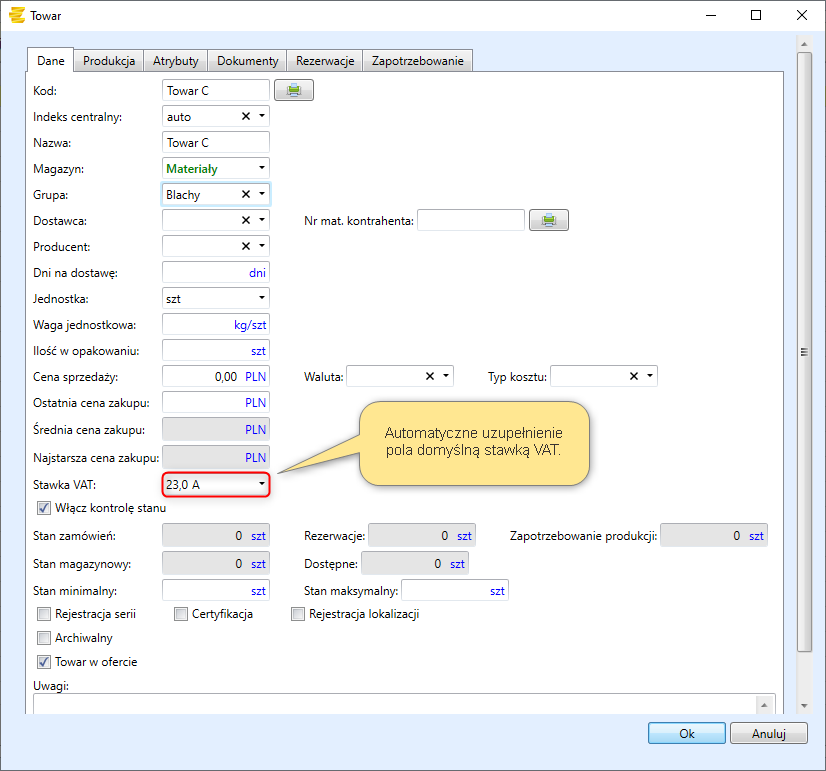Switch to the Produkcja tab
This screenshot has height=771, width=826.
click(x=109, y=61)
